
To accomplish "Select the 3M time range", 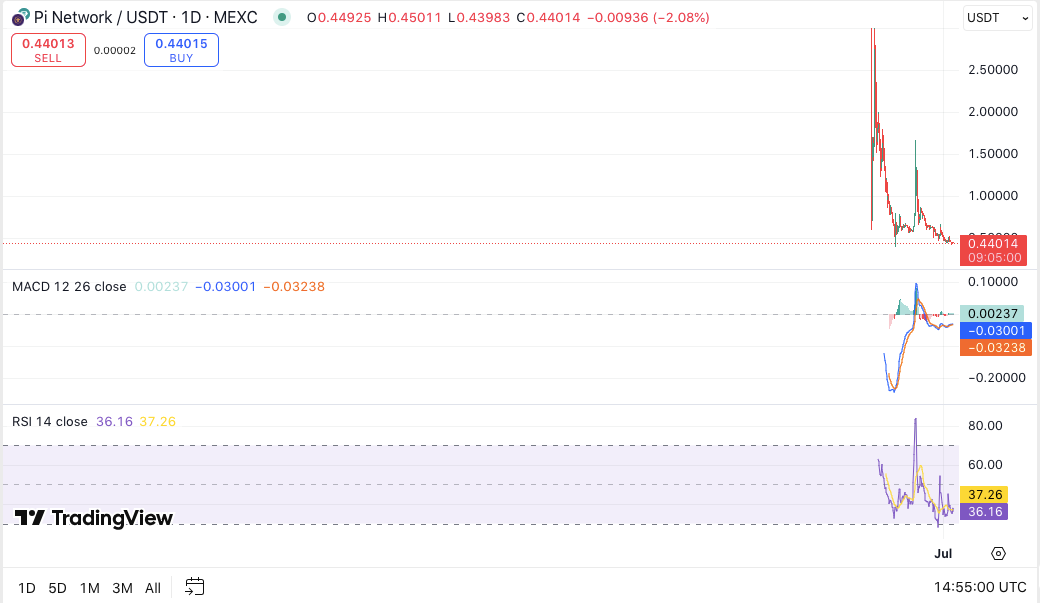I will [122, 588].
